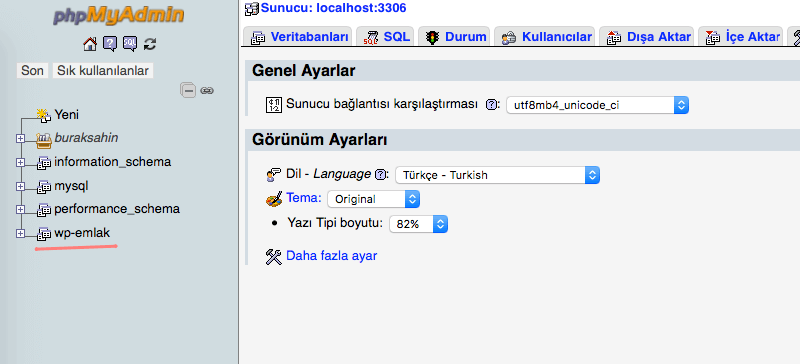
Task: Expand the buraksahin database node
Action: tap(20, 138)
